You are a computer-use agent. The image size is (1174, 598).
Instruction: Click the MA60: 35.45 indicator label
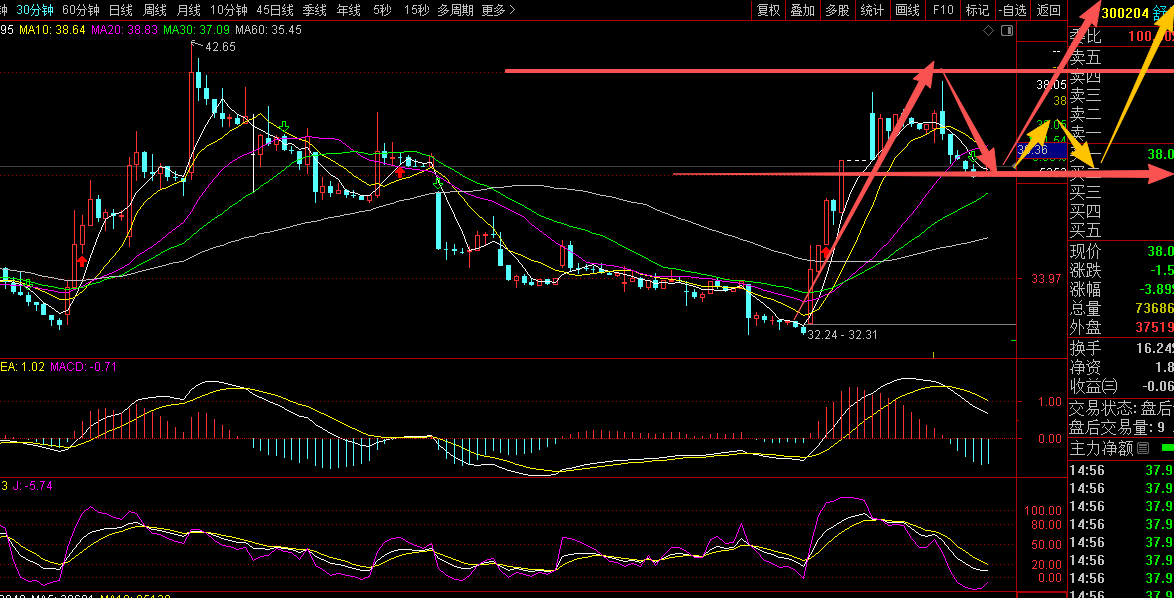click(268, 30)
